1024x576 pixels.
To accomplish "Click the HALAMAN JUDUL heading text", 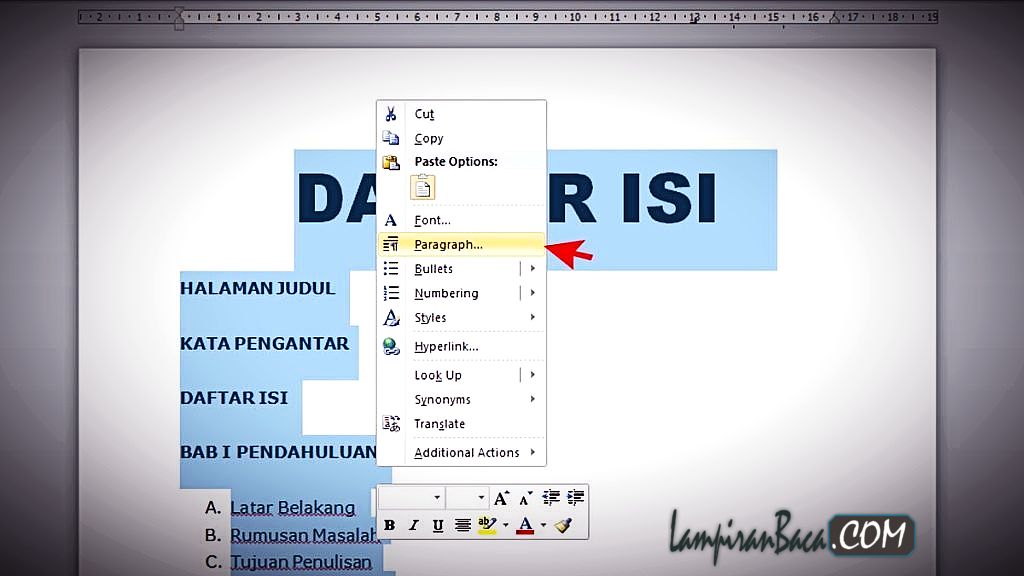I will 257,288.
